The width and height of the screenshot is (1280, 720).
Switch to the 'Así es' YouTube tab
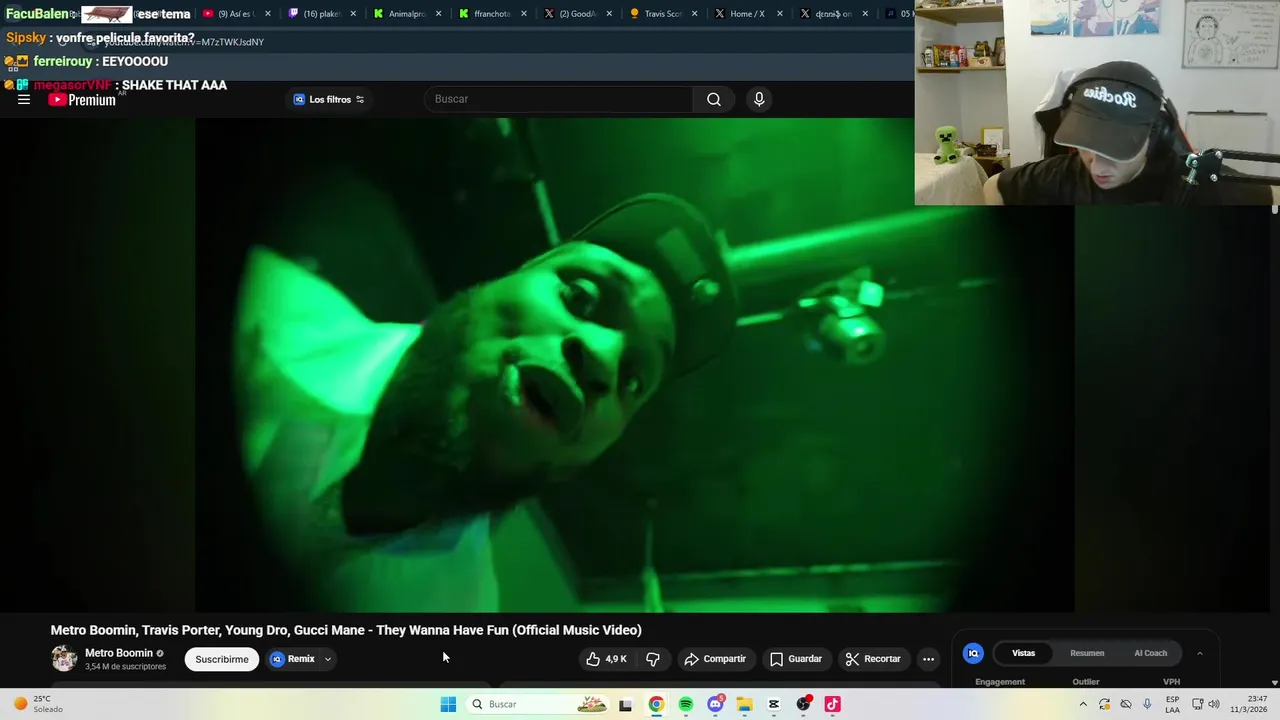236,14
